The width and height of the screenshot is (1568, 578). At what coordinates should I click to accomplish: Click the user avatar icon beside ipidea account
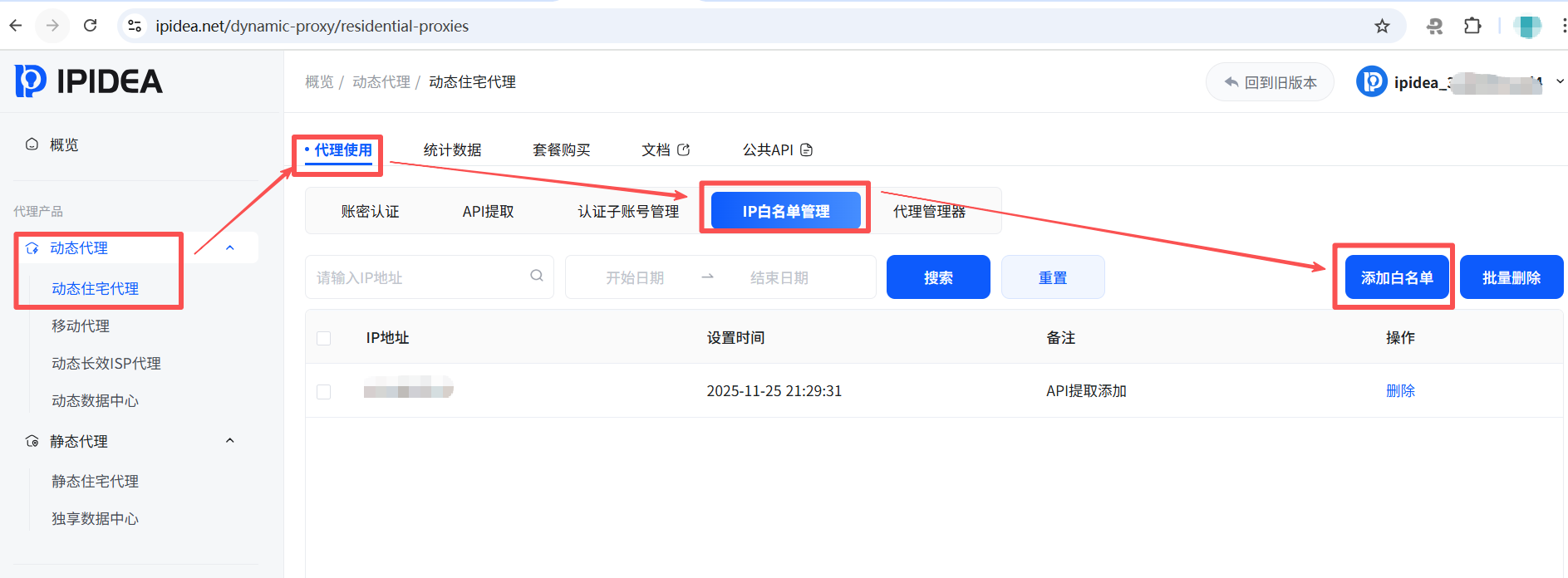(x=1372, y=81)
